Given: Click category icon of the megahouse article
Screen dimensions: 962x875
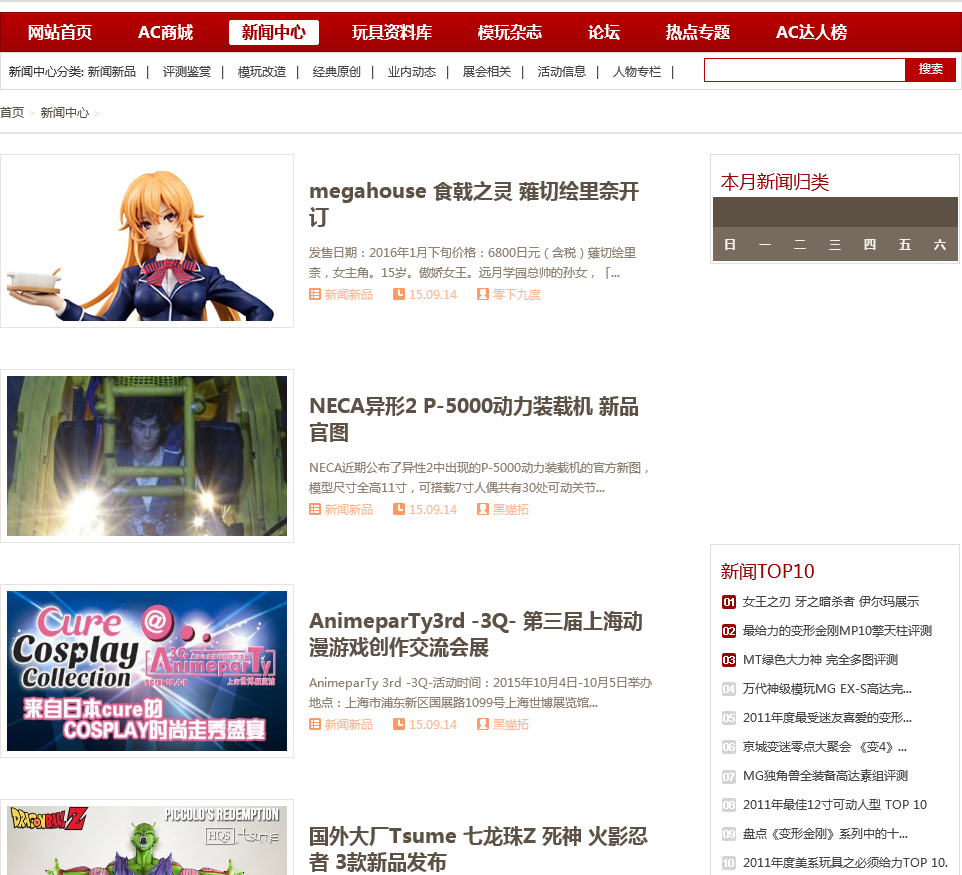Looking at the screenshot, I should tap(315, 295).
